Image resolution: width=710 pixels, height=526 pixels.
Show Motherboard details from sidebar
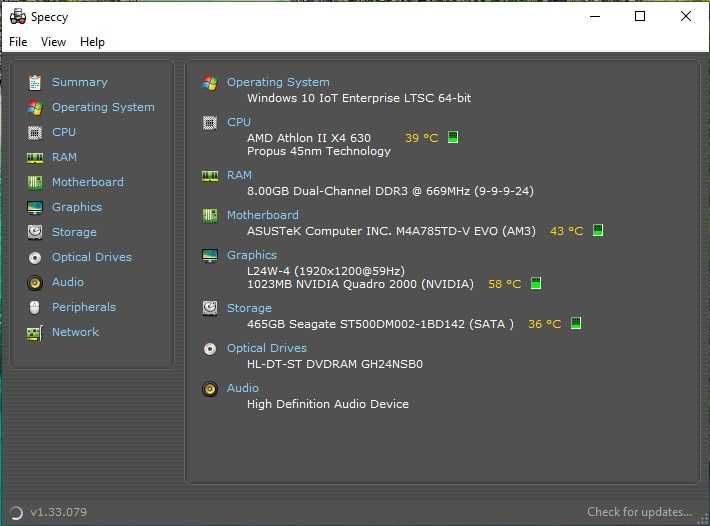(x=88, y=182)
